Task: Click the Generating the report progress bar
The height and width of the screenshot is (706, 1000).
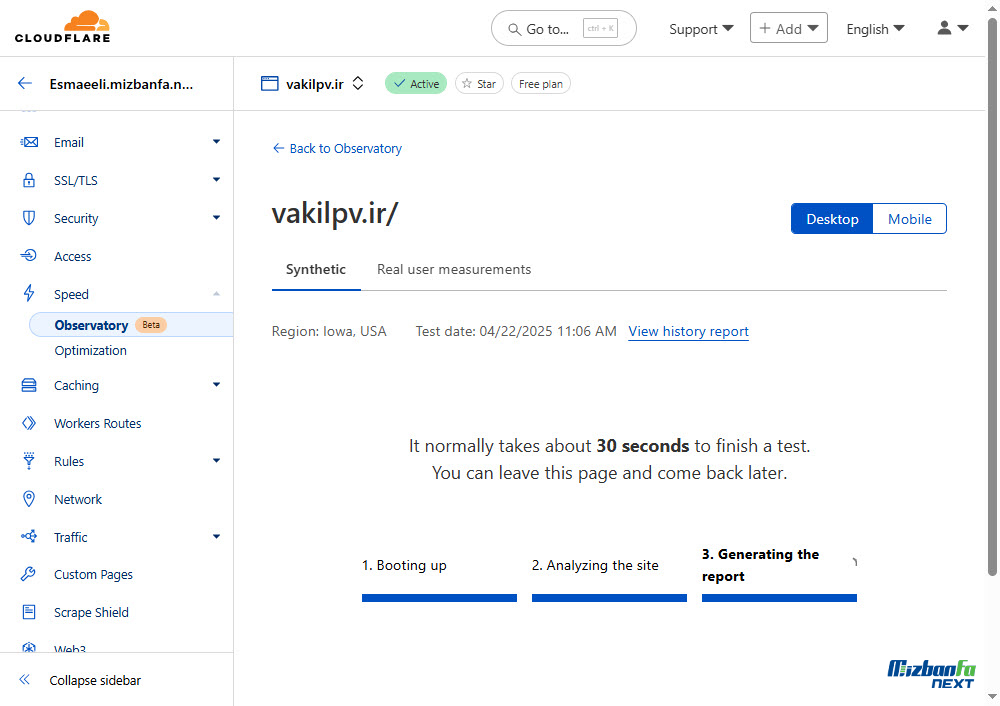Action: click(x=779, y=598)
